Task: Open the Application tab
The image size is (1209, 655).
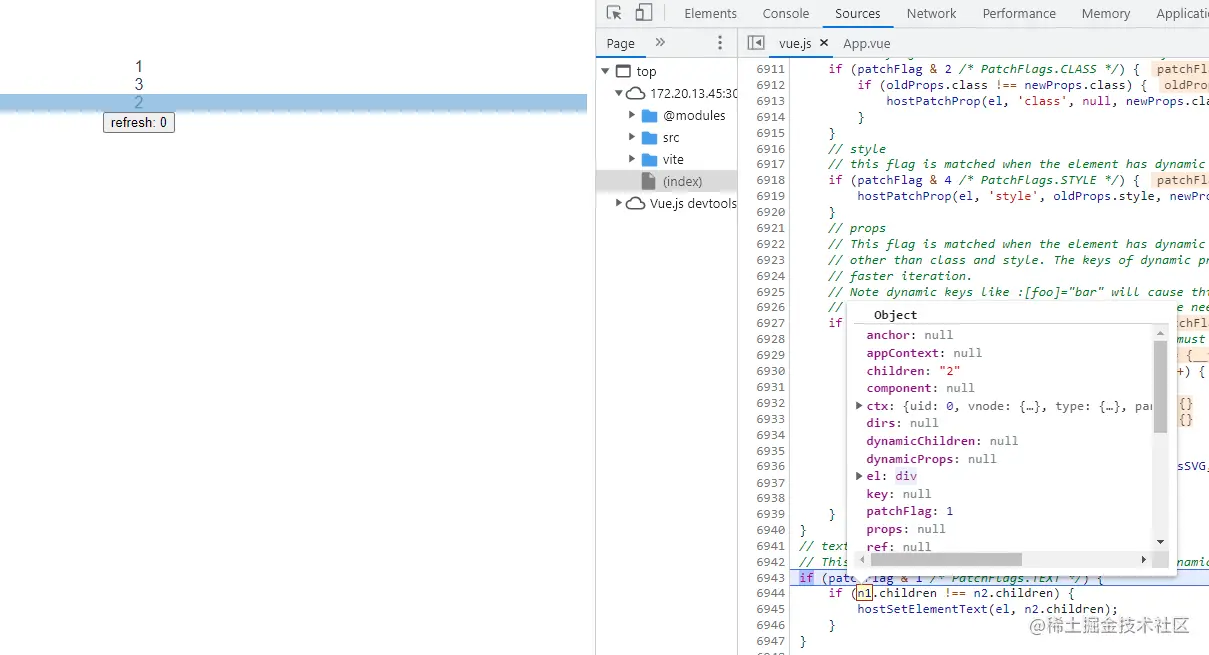Action: (1182, 13)
